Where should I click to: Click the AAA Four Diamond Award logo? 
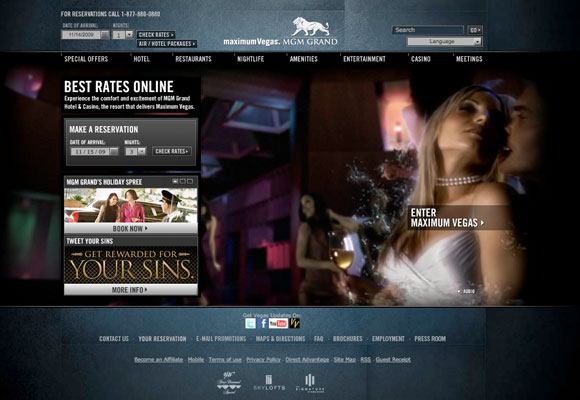click(x=229, y=383)
